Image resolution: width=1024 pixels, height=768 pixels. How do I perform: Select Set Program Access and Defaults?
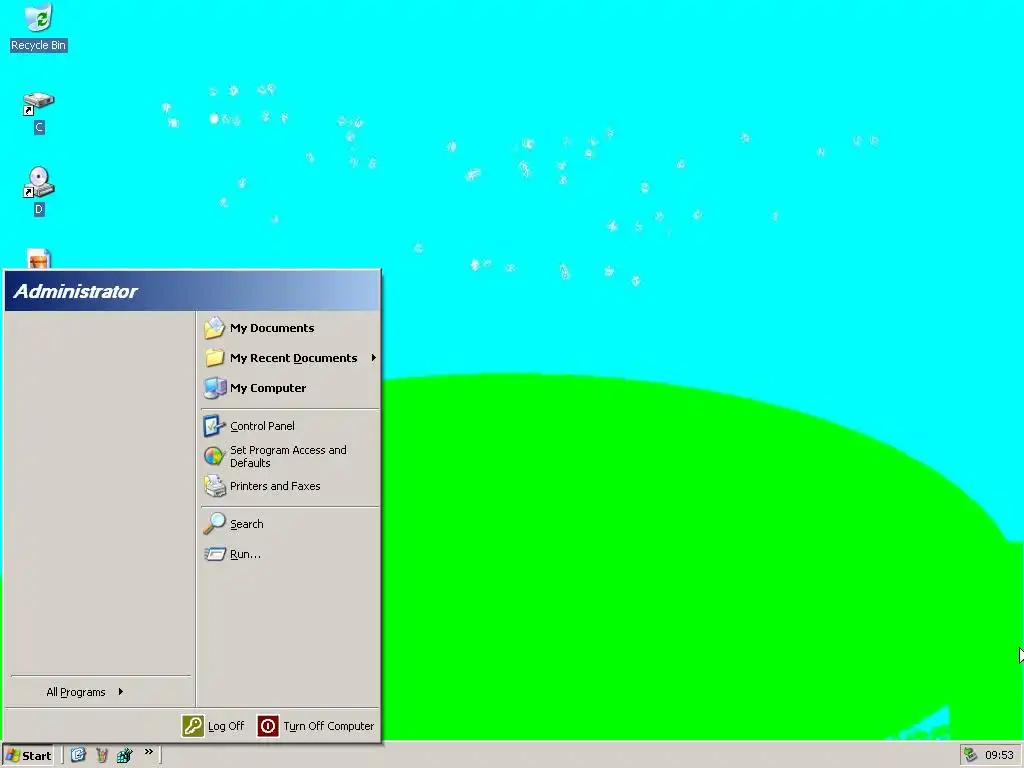tap(290, 456)
